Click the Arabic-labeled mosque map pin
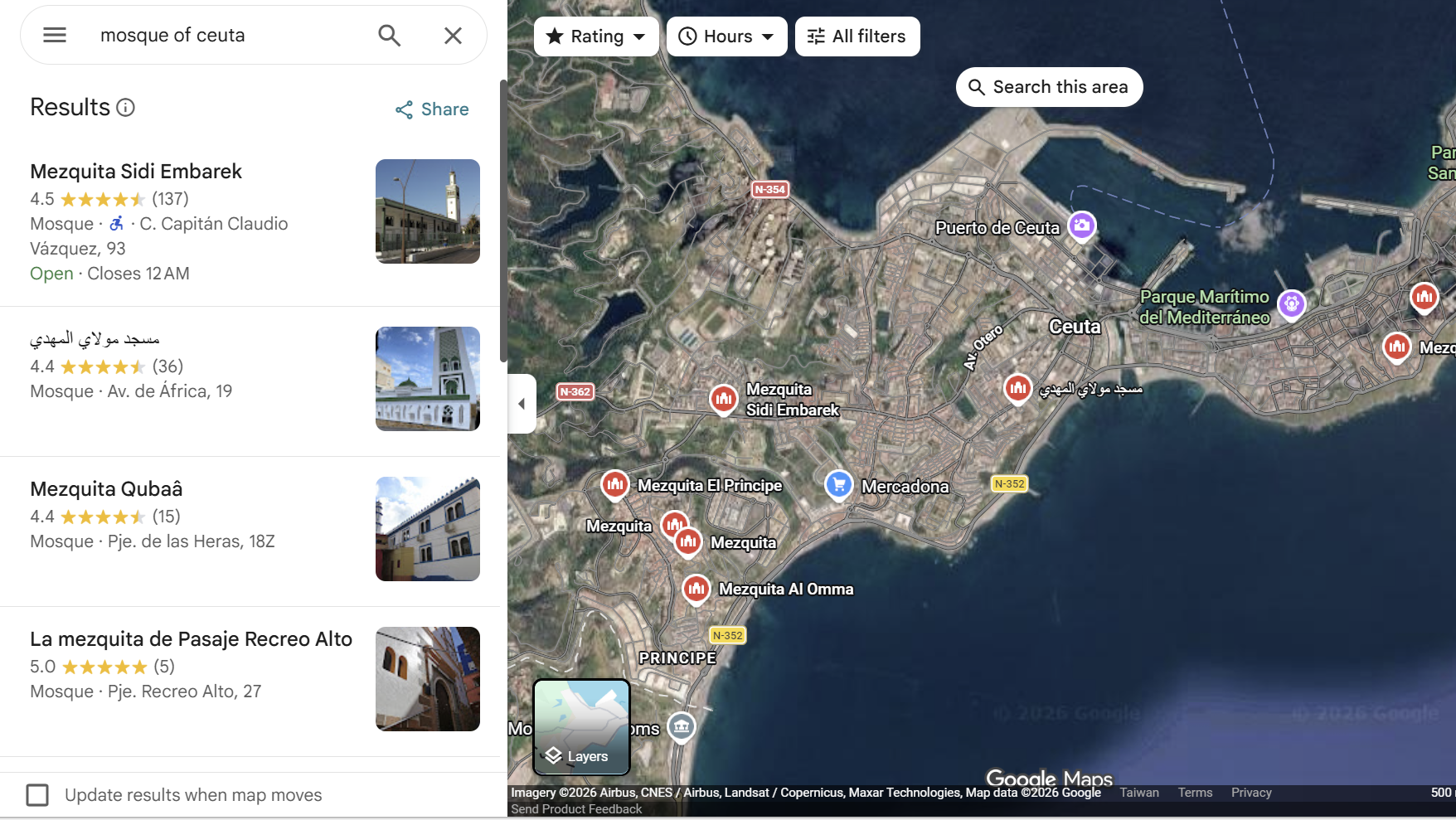Viewport: 1456px width, 820px height. [1018, 387]
